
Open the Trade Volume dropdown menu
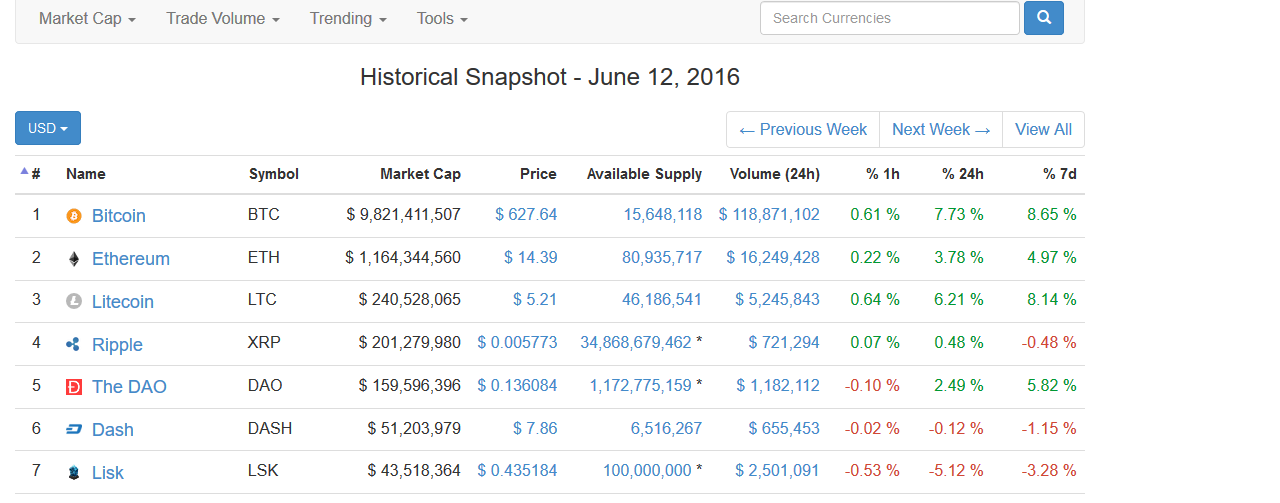[223, 18]
